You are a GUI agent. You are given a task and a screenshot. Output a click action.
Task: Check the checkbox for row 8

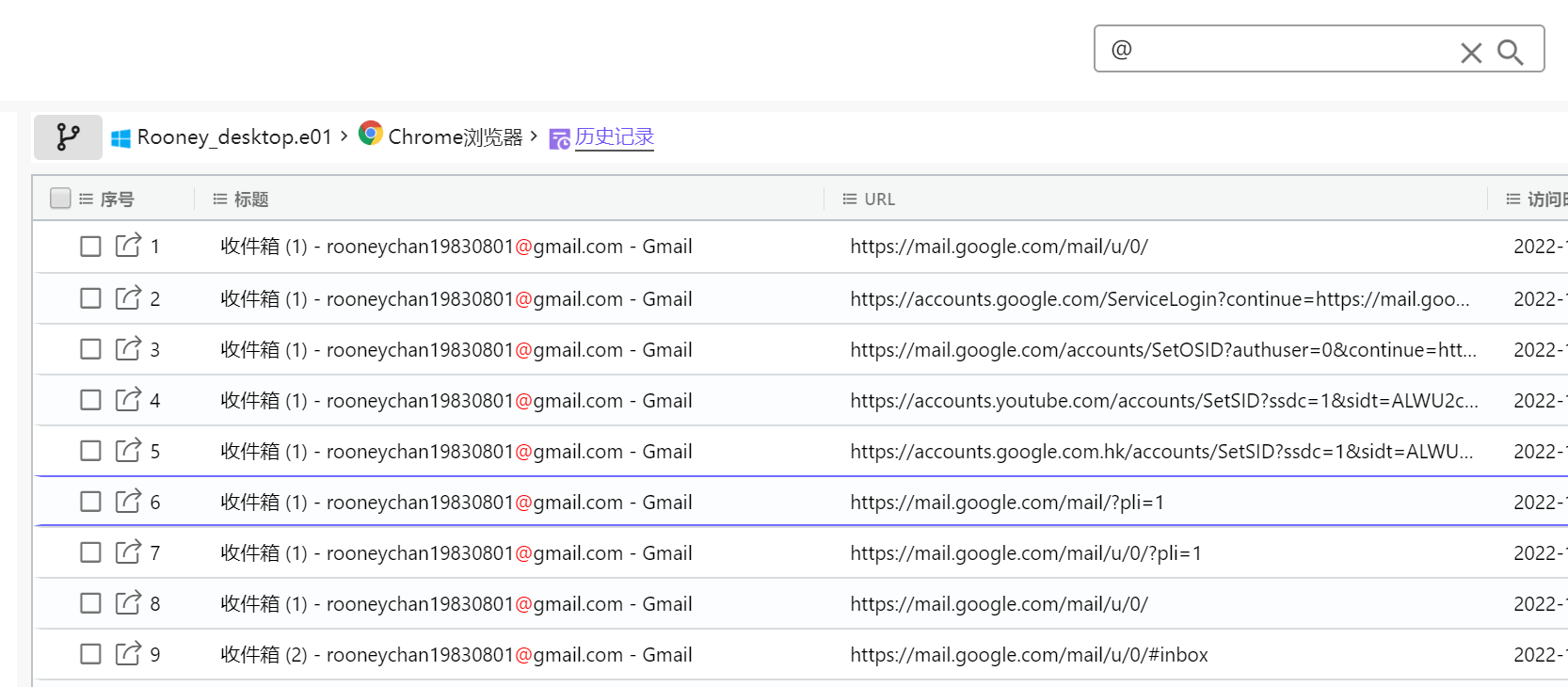(90, 603)
